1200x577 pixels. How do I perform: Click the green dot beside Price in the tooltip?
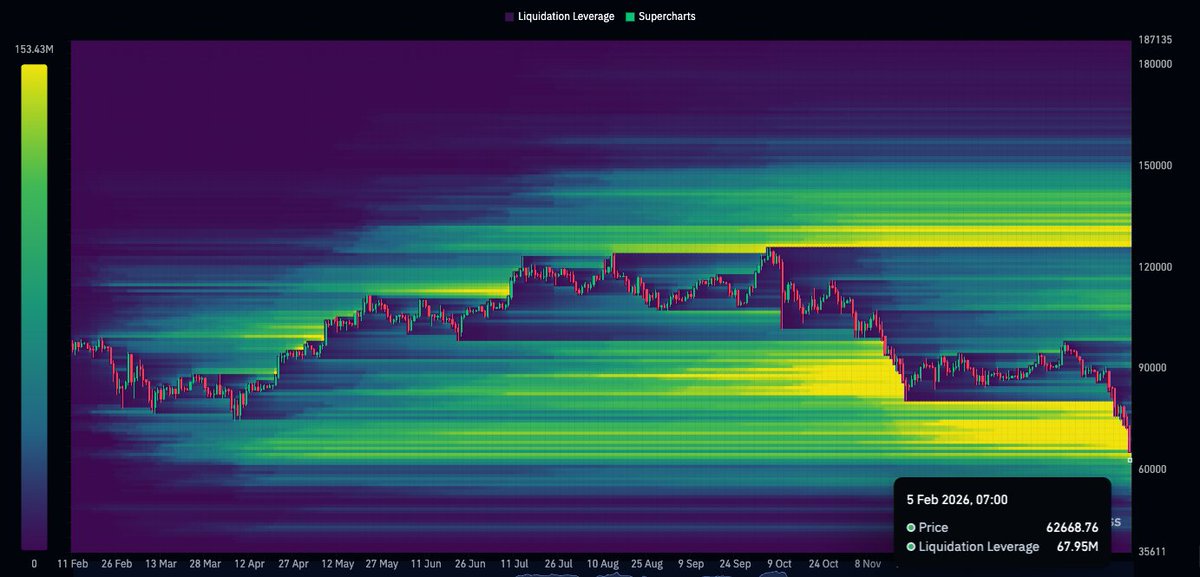[x=910, y=527]
